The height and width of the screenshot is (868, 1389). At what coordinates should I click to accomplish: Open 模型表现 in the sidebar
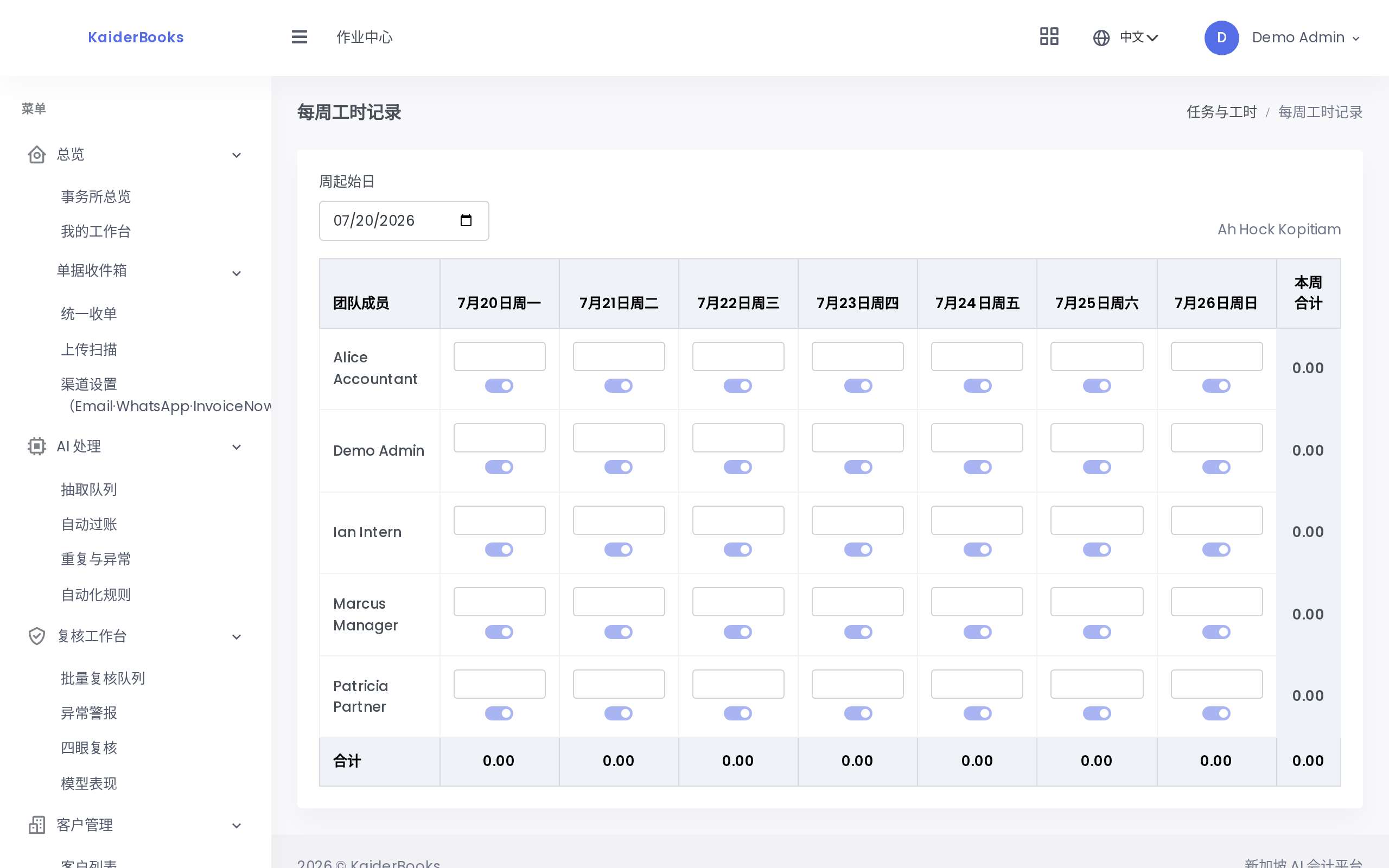coord(89,783)
